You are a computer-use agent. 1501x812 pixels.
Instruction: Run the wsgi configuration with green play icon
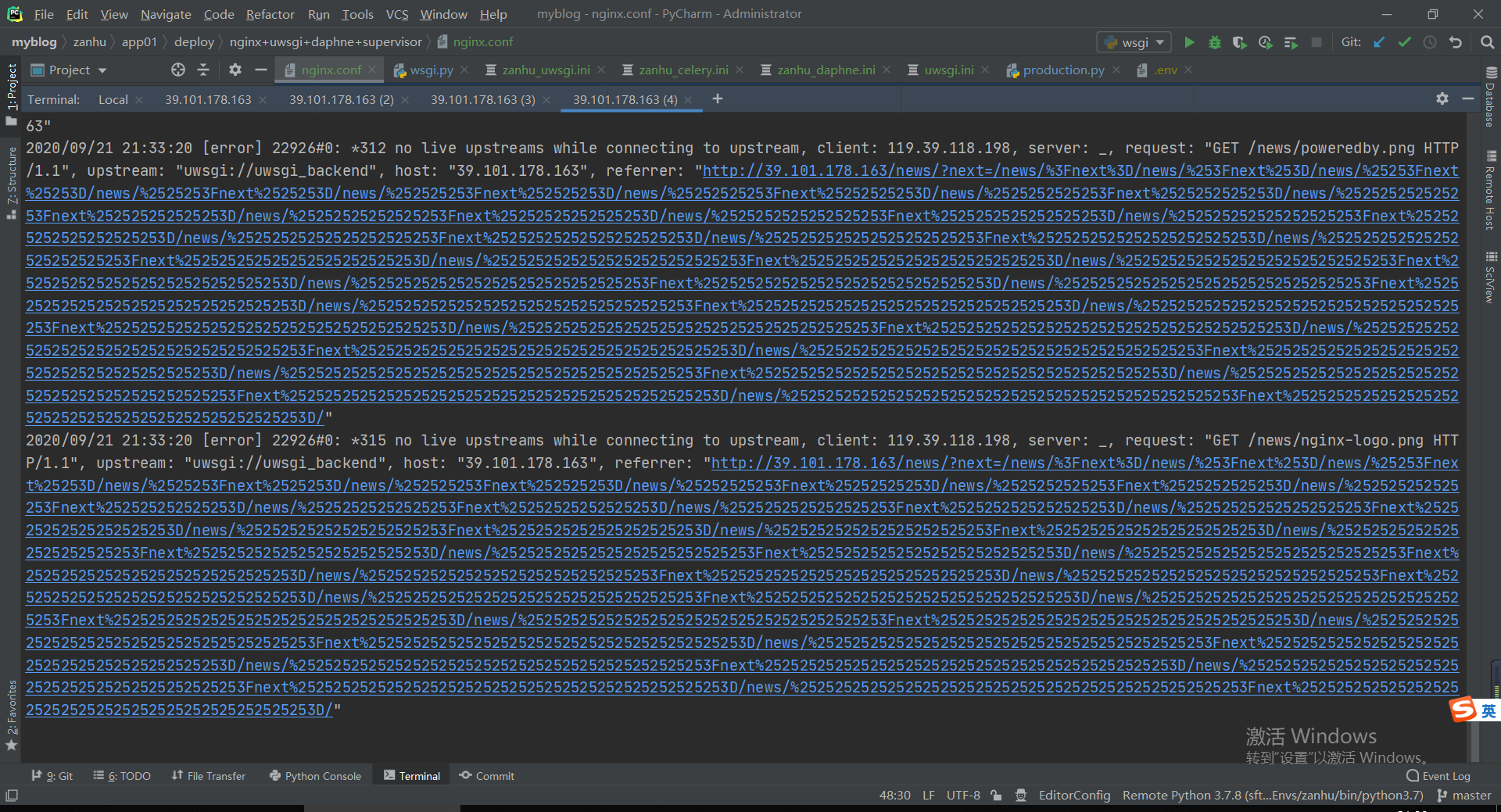click(x=1189, y=42)
